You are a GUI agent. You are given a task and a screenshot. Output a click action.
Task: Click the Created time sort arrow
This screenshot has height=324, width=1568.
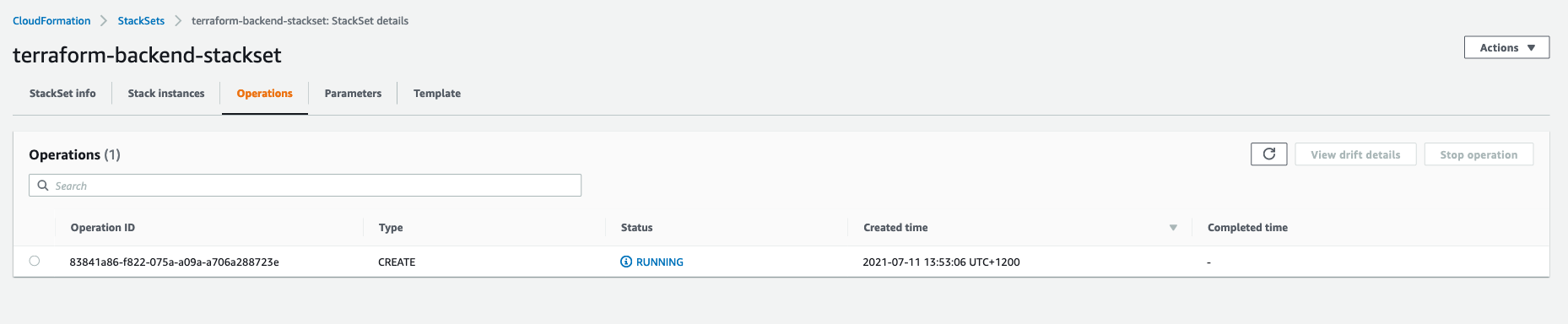[1173, 228]
